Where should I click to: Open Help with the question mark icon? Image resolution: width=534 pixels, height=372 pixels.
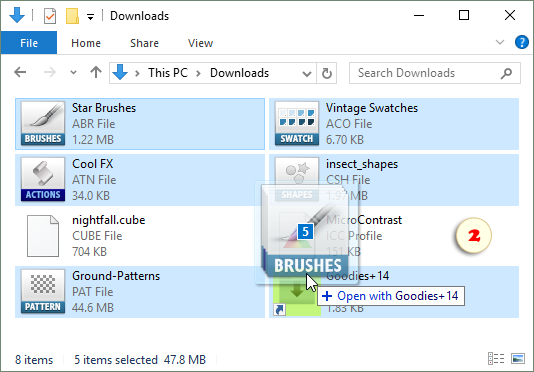pyautogui.click(x=522, y=43)
